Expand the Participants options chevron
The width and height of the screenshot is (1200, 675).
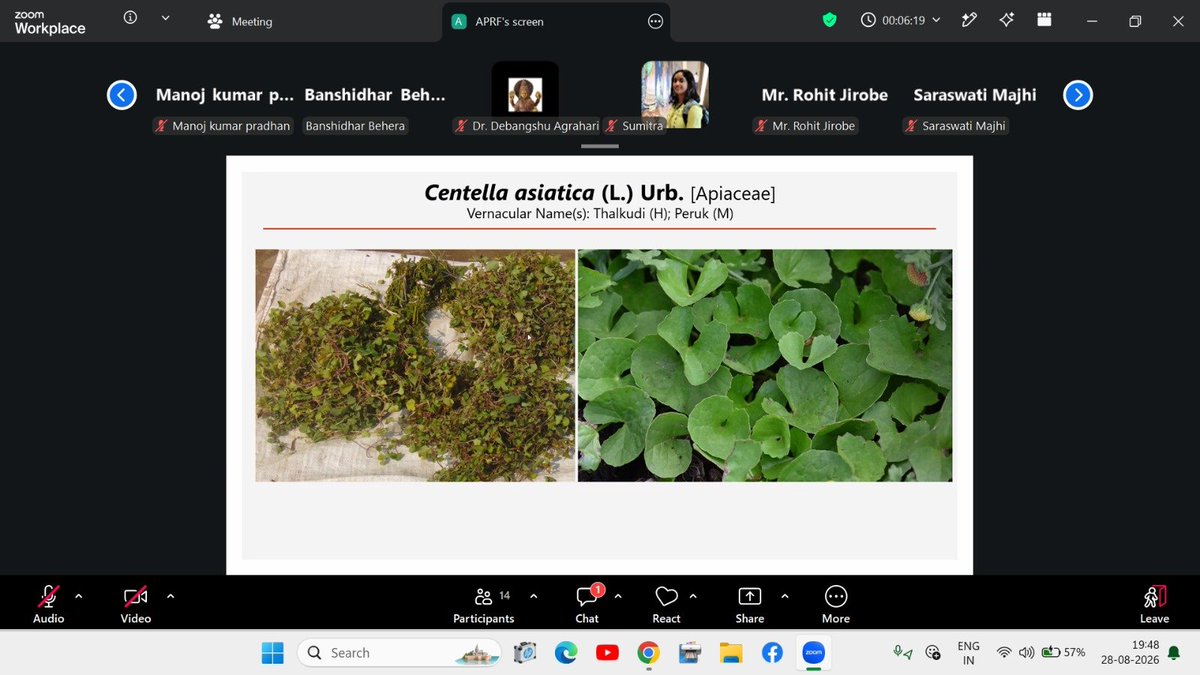pos(533,596)
